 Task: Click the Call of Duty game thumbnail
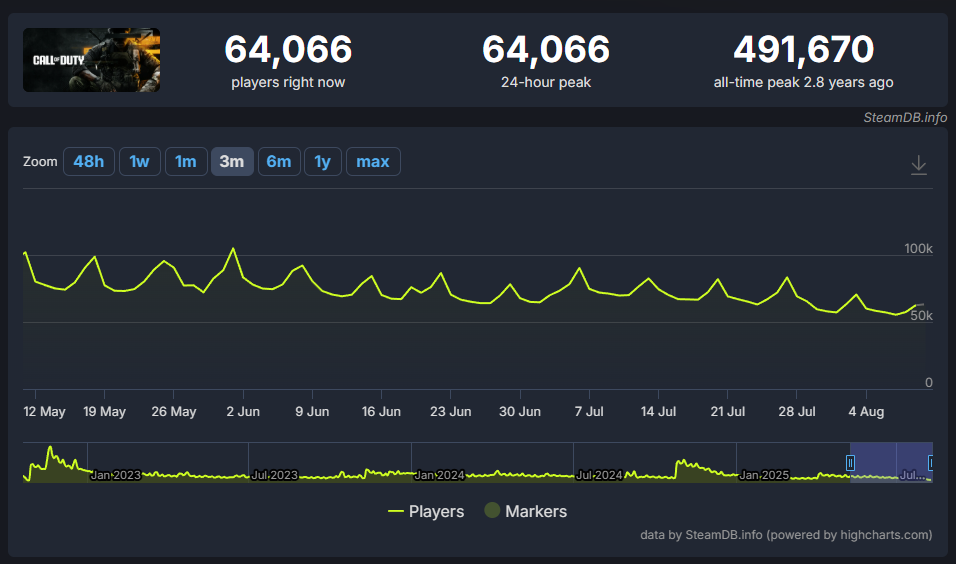click(91, 60)
